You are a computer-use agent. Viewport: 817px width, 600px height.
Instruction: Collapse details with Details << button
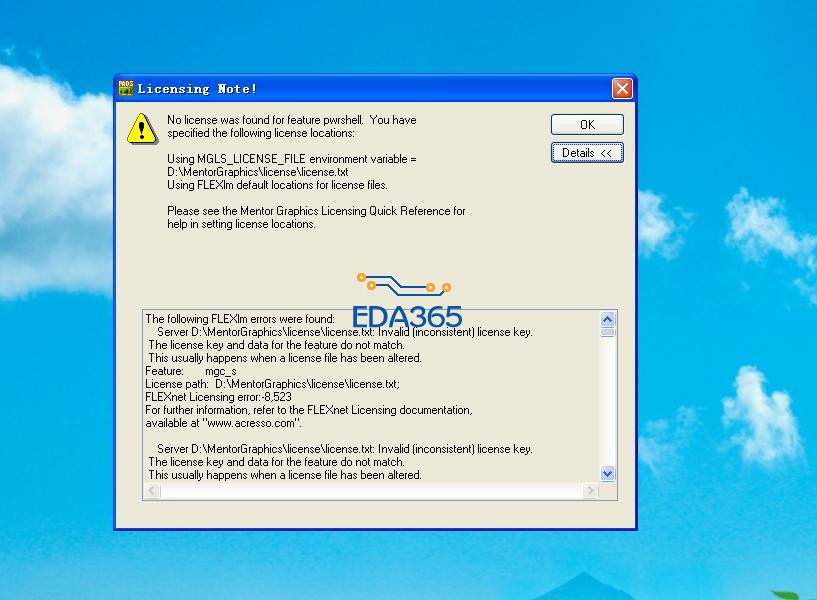tap(587, 153)
